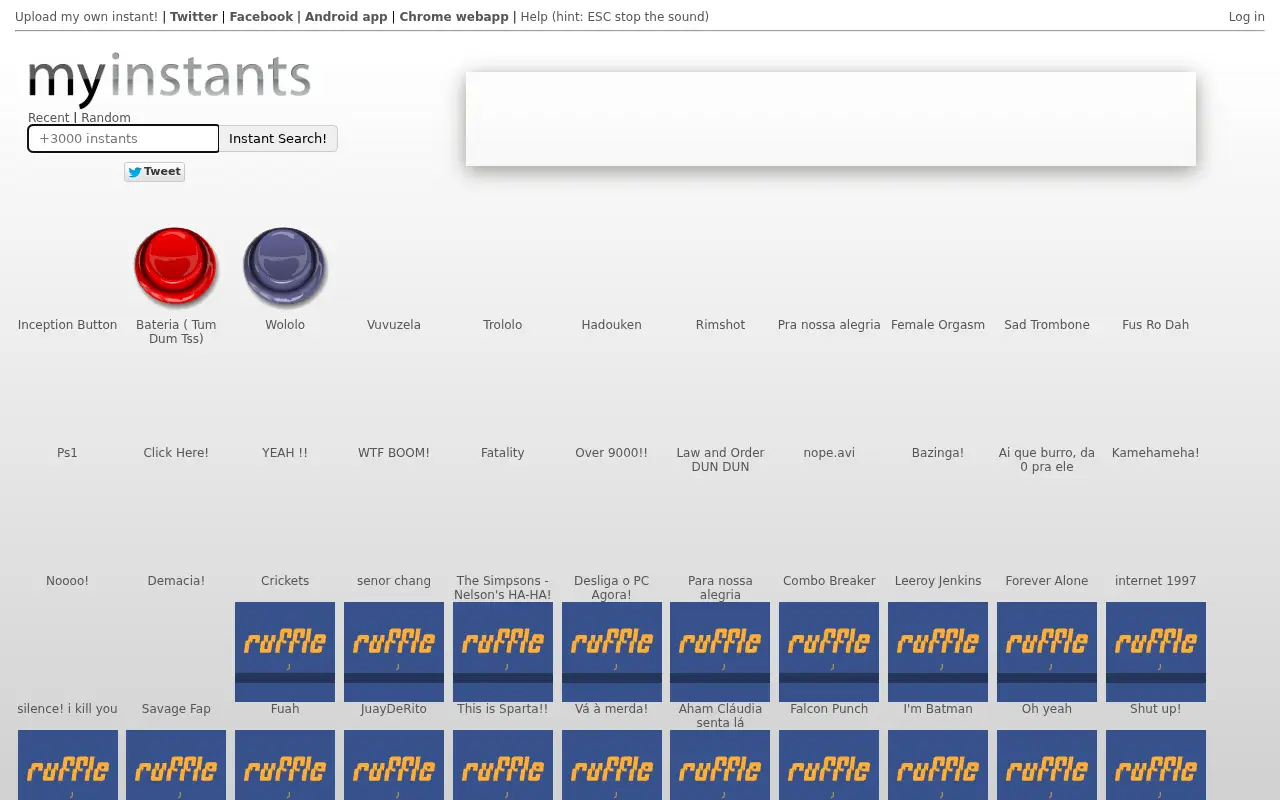Open the Ps1 instant link
This screenshot has width=1280, height=800.
point(67,453)
